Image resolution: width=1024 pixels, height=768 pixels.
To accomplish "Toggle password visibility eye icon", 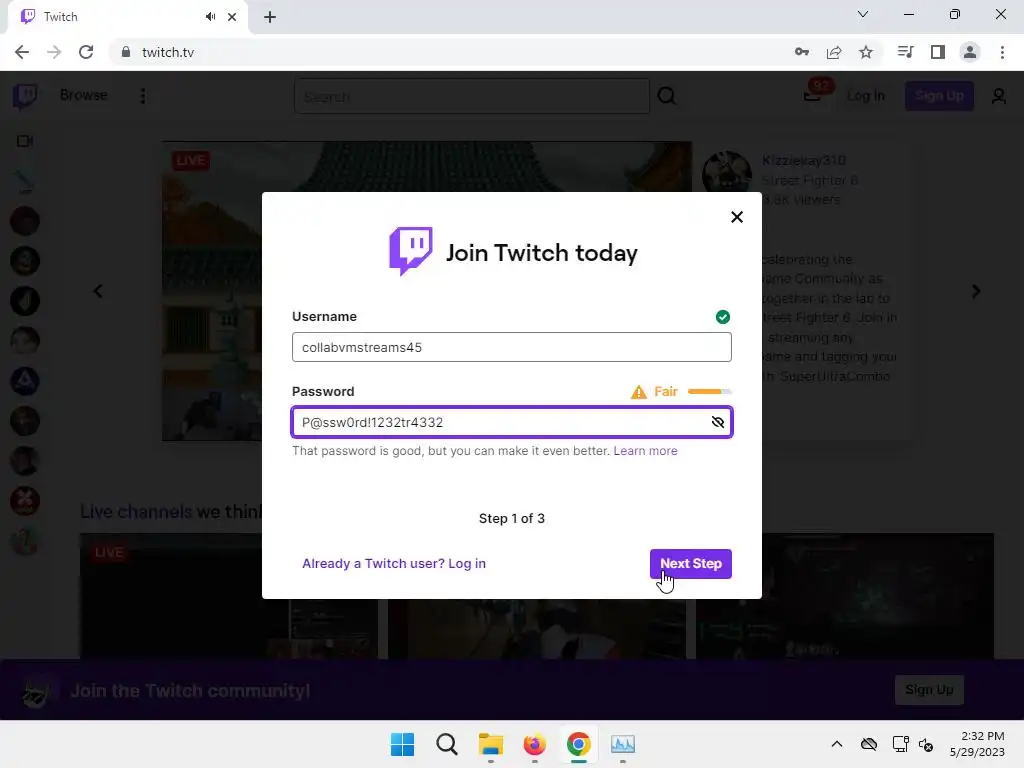I will coord(718,422).
